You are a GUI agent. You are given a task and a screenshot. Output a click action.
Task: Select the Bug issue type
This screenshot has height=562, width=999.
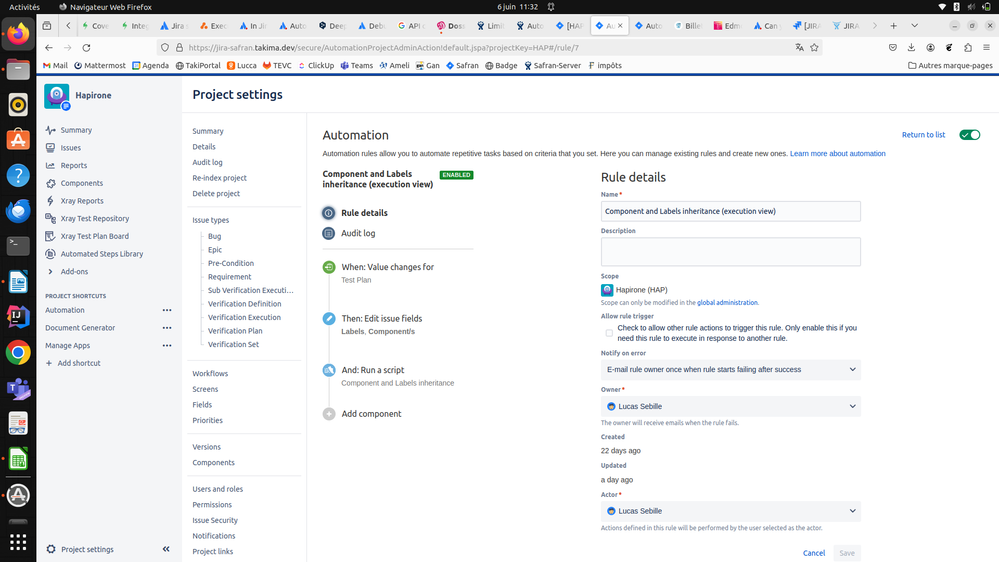click(x=215, y=236)
